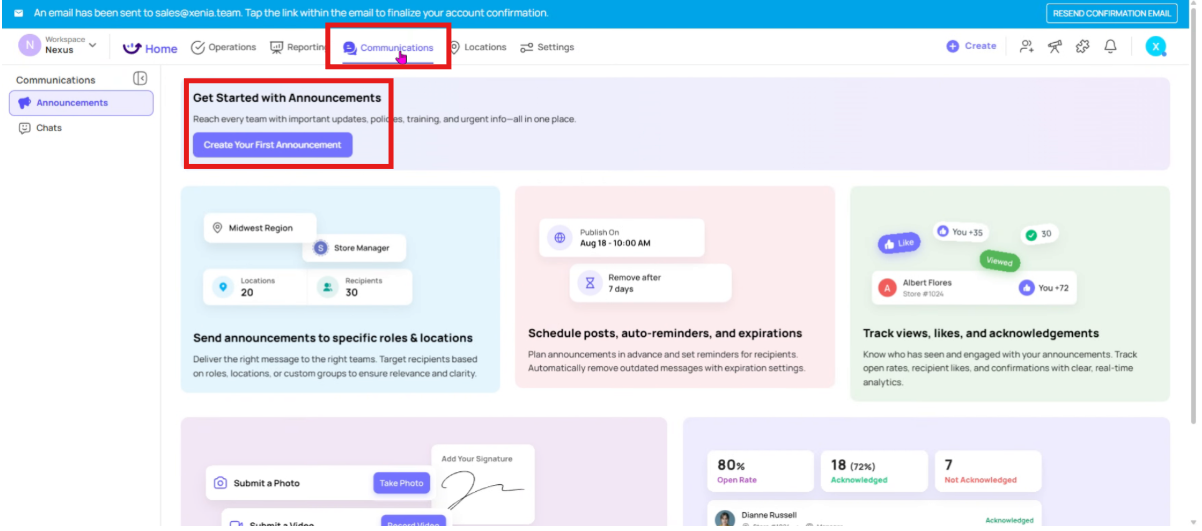The width and height of the screenshot is (1202, 531).
Task: Expand the Nexus workspace dropdown chevron
Action: click(93, 45)
